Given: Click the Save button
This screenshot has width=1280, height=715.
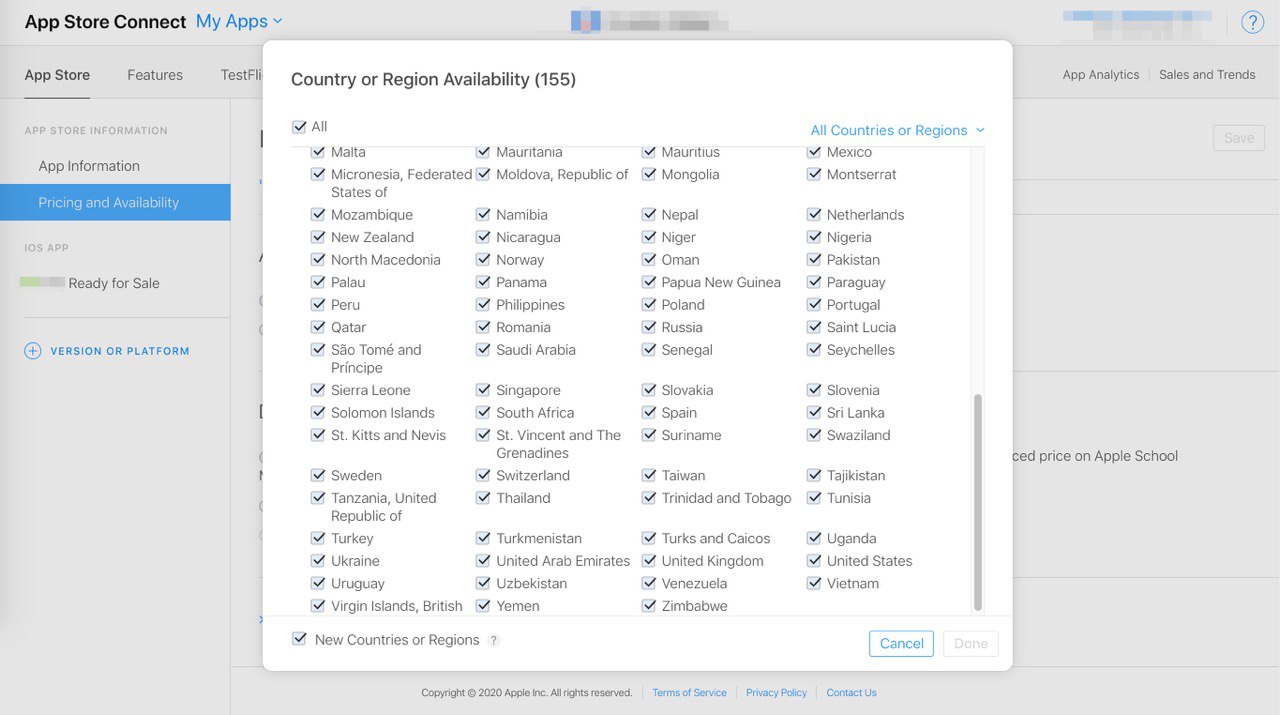Looking at the screenshot, I should tap(1238, 138).
